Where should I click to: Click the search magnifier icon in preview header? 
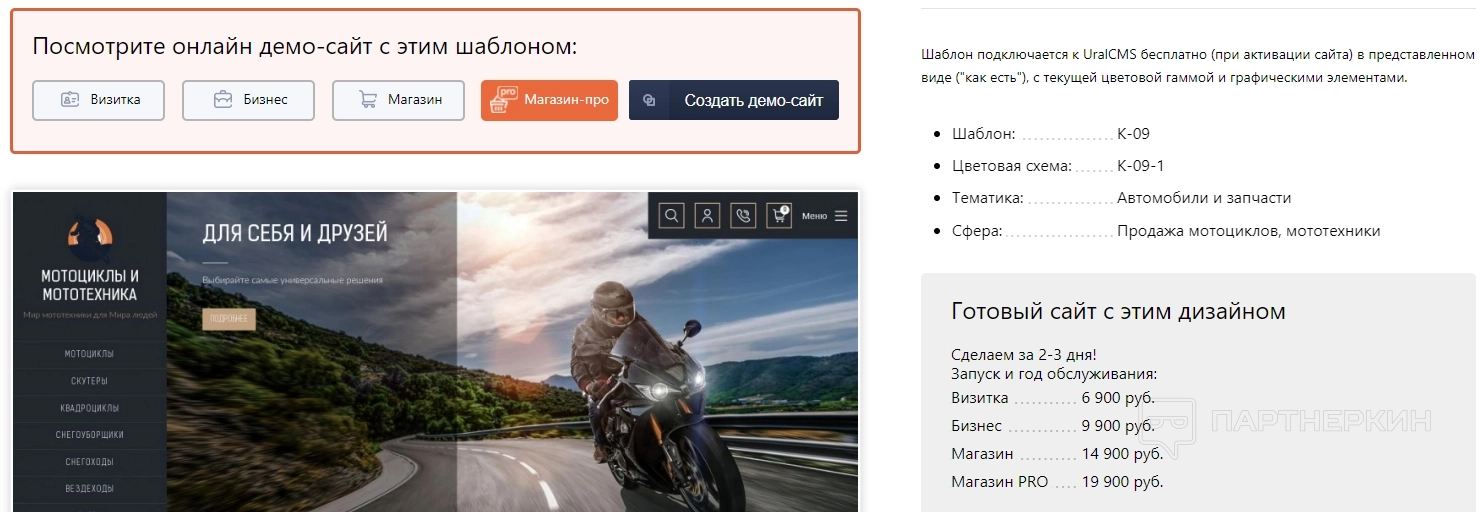tap(672, 215)
